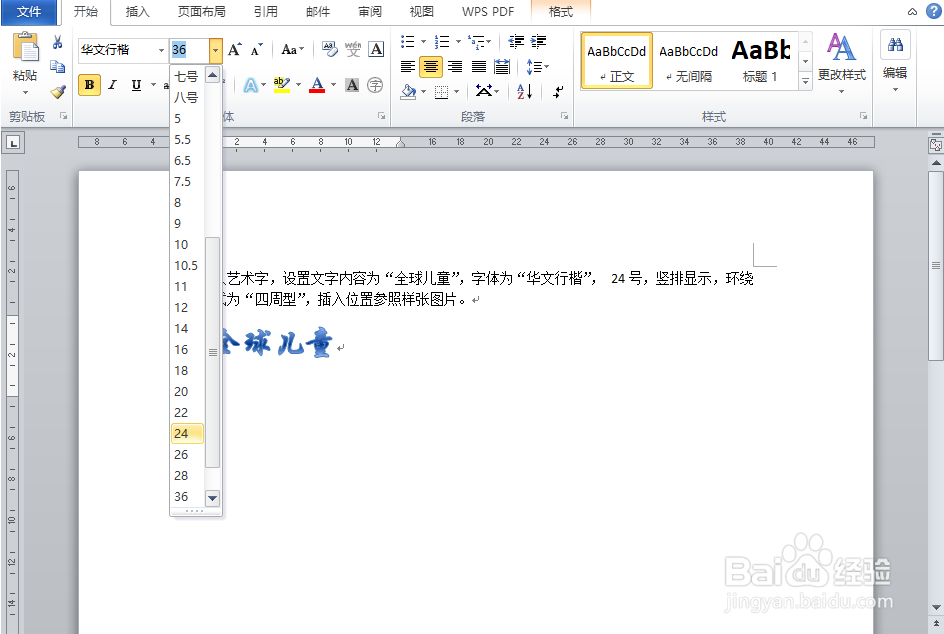Select the Clear Formatting eraser icon
944x634 pixels.
[x=328, y=47]
